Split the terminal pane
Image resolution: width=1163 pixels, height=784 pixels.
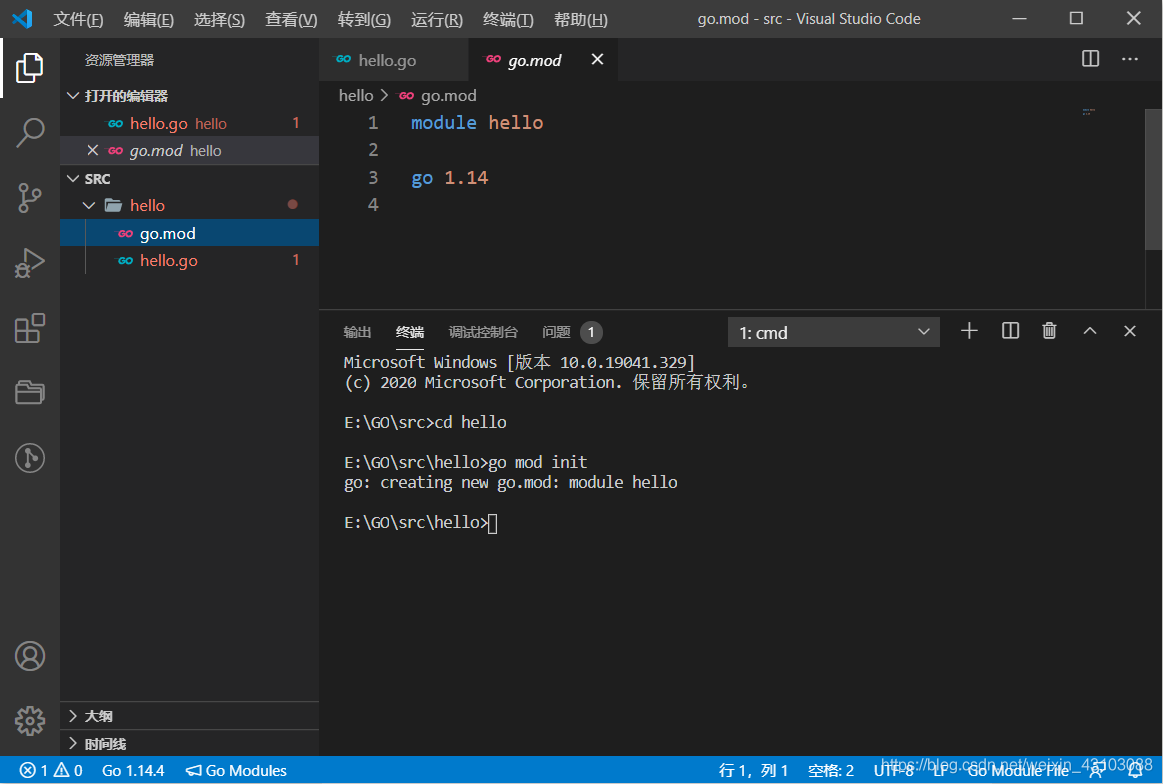1010,331
